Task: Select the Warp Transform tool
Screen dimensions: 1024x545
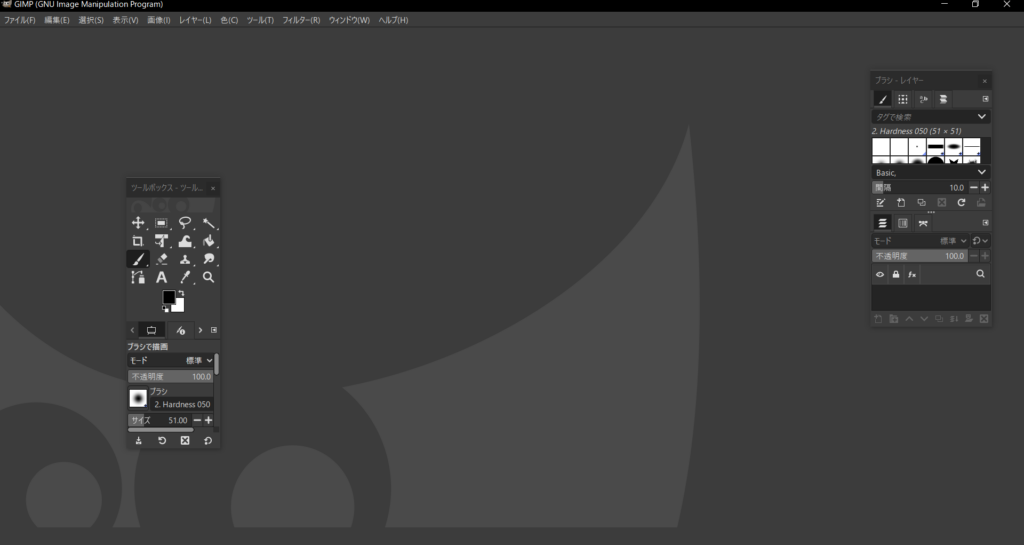Action: tap(185, 241)
